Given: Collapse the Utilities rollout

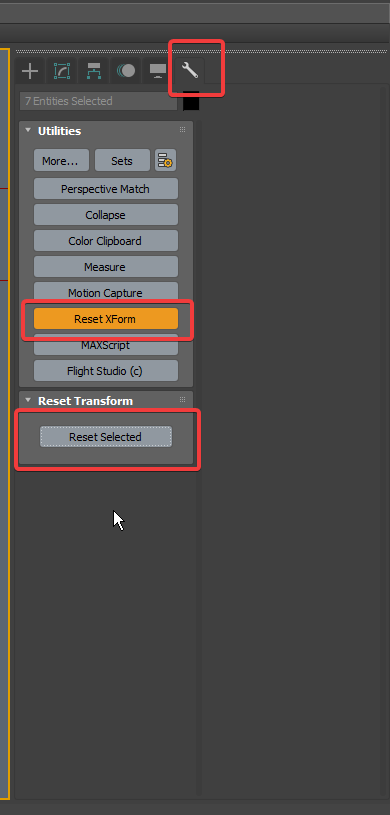Looking at the screenshot, I should [28, 130].
